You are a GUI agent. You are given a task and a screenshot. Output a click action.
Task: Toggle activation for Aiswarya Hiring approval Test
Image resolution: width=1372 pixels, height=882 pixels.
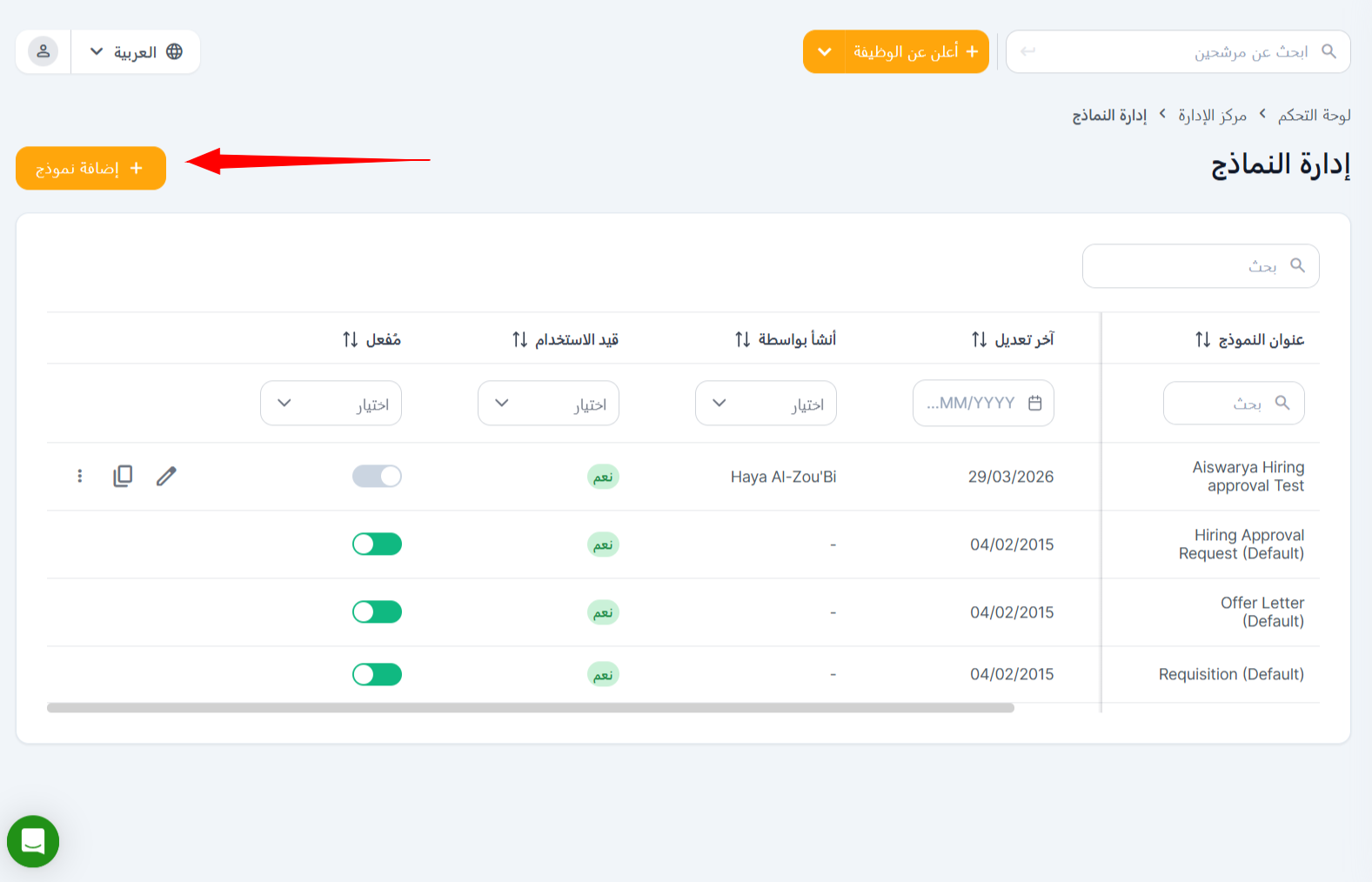click(x=377, y=476)
